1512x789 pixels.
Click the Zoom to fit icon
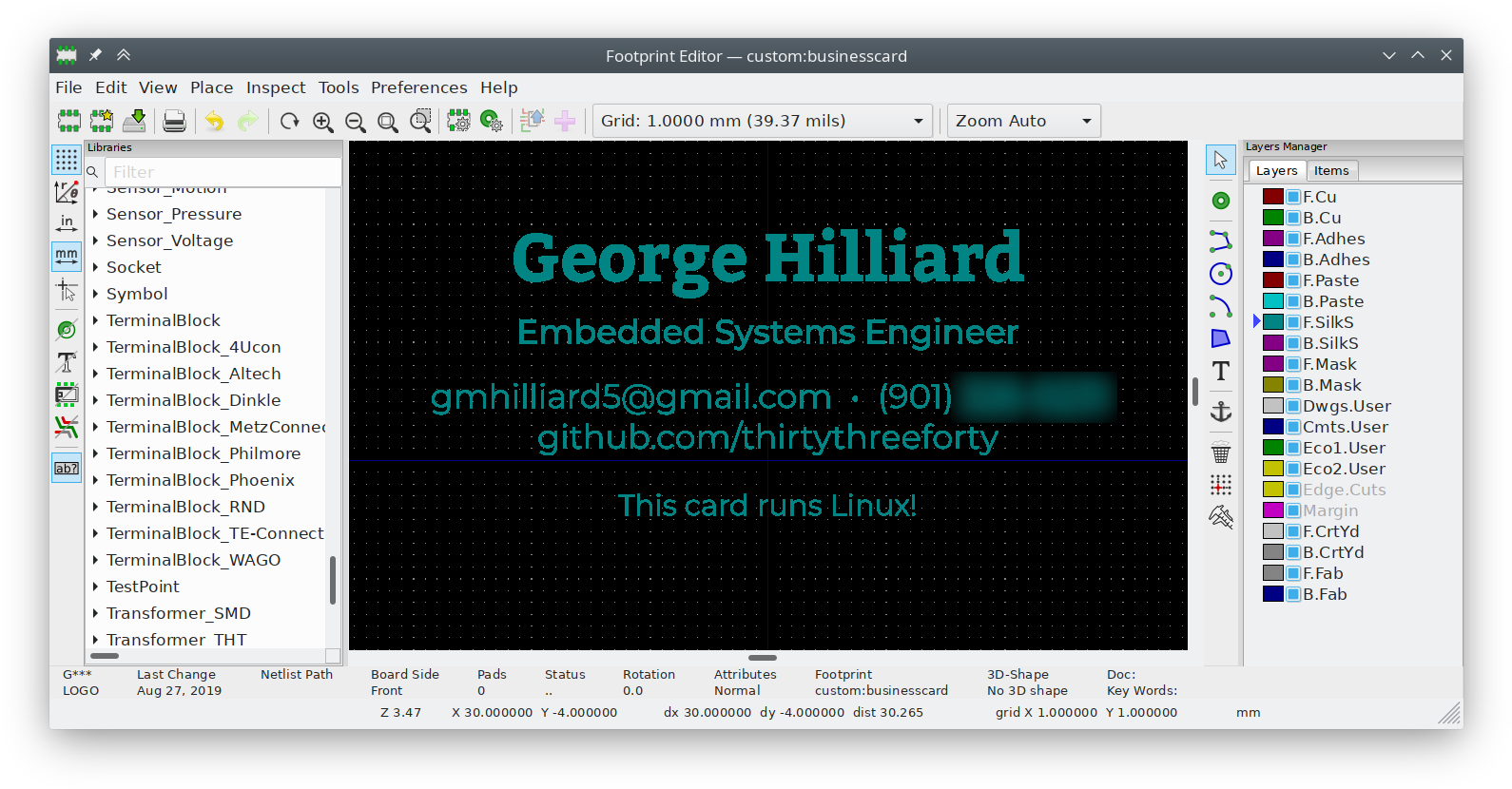point(388,121)
